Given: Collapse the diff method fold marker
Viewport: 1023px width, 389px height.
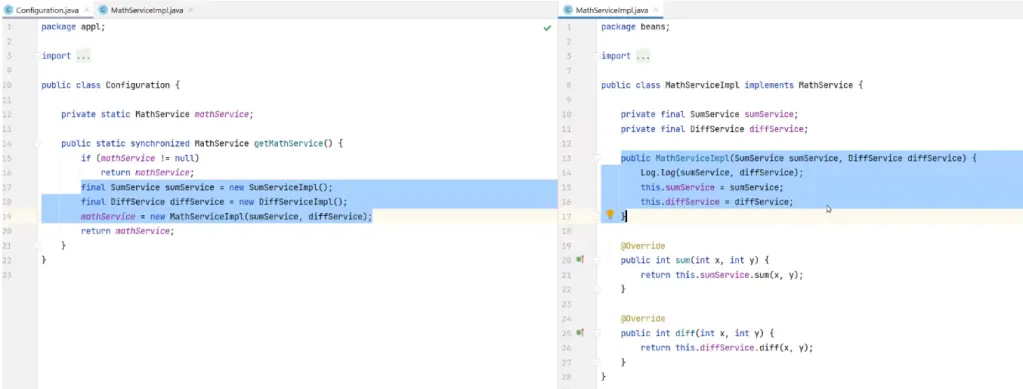Looking at the screenshot, I should pos(598,333).
